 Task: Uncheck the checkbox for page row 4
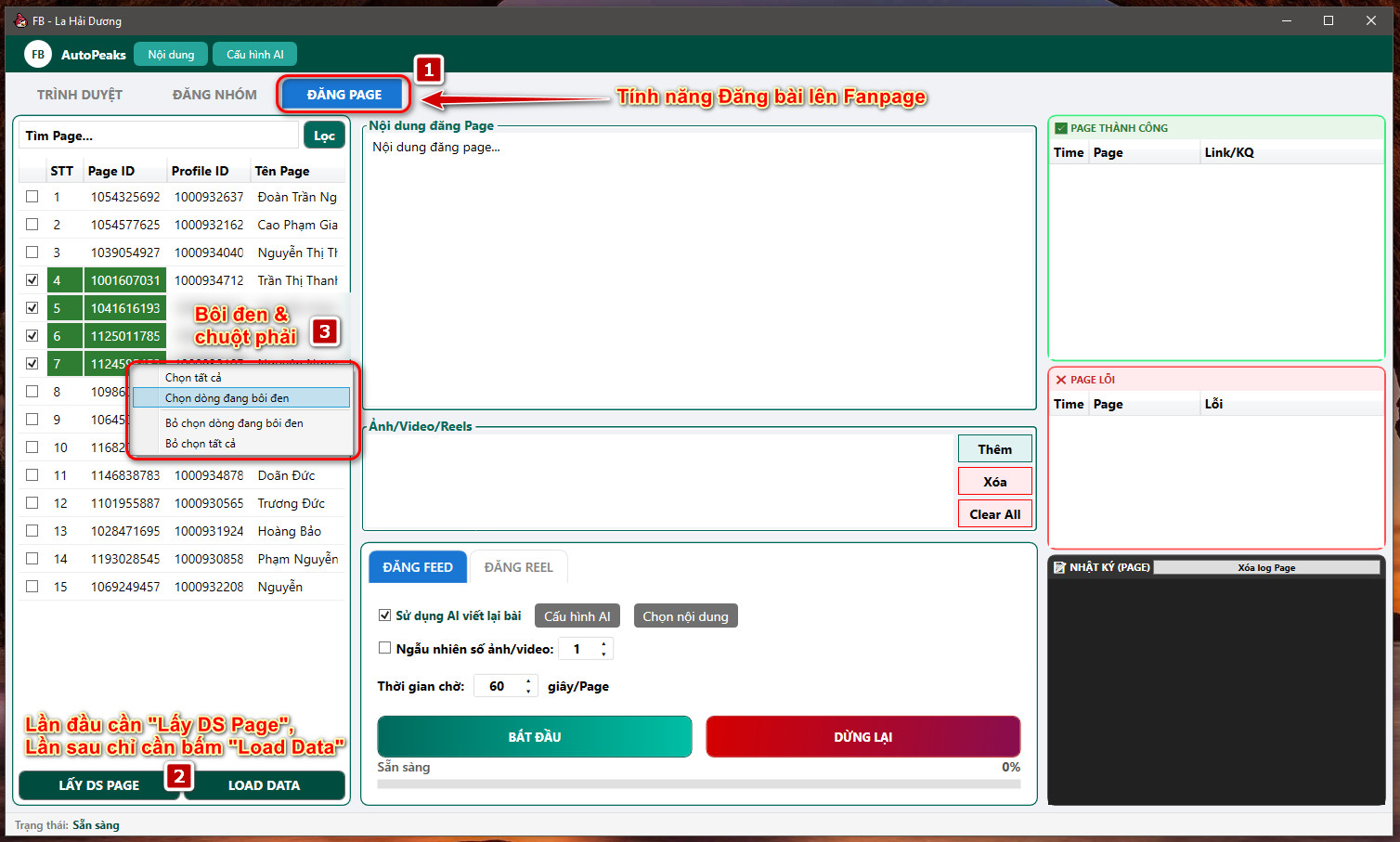coord(32,280)
